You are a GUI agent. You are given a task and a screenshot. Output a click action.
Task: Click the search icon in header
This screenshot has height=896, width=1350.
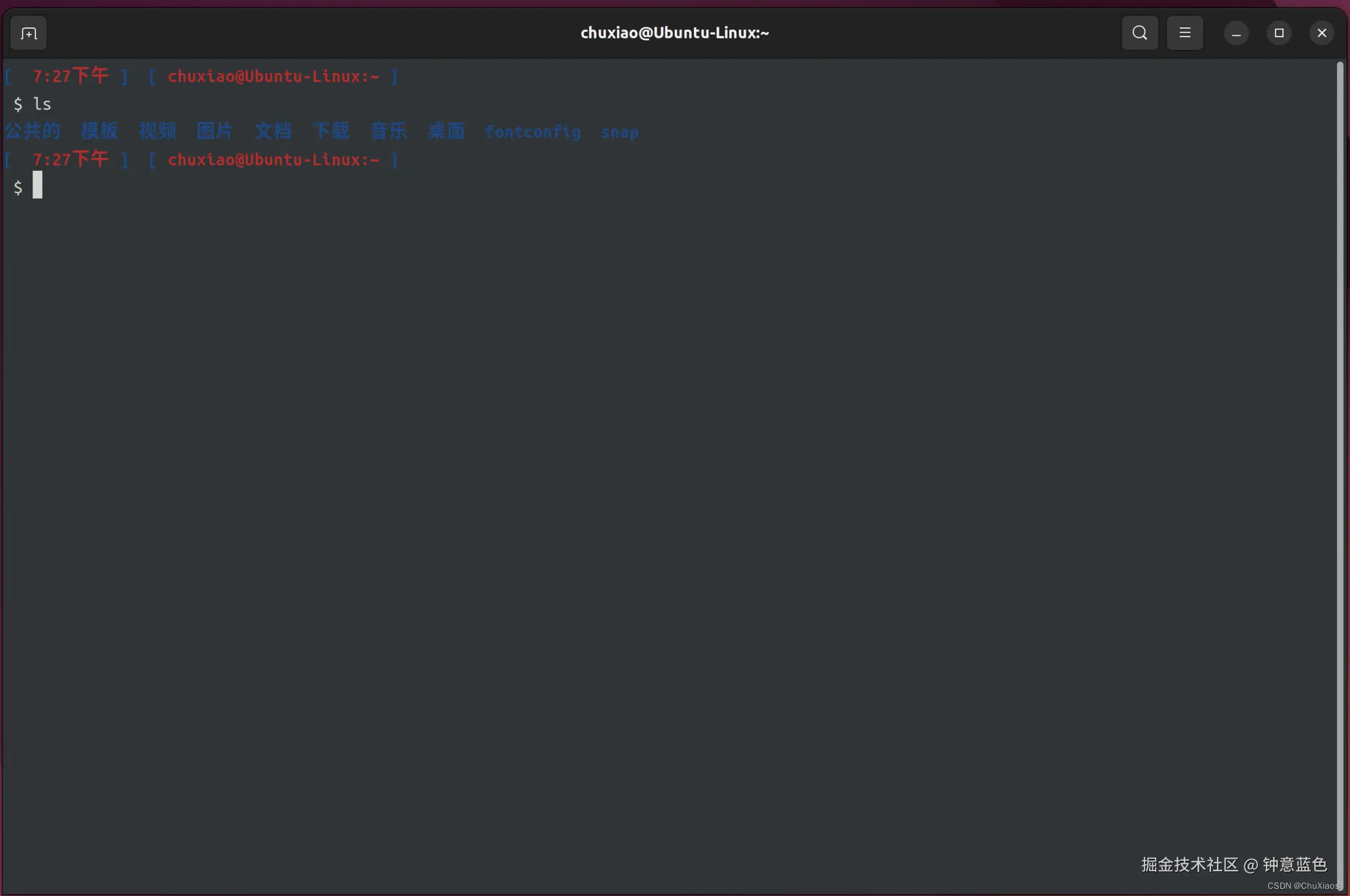click(1139, 33)
